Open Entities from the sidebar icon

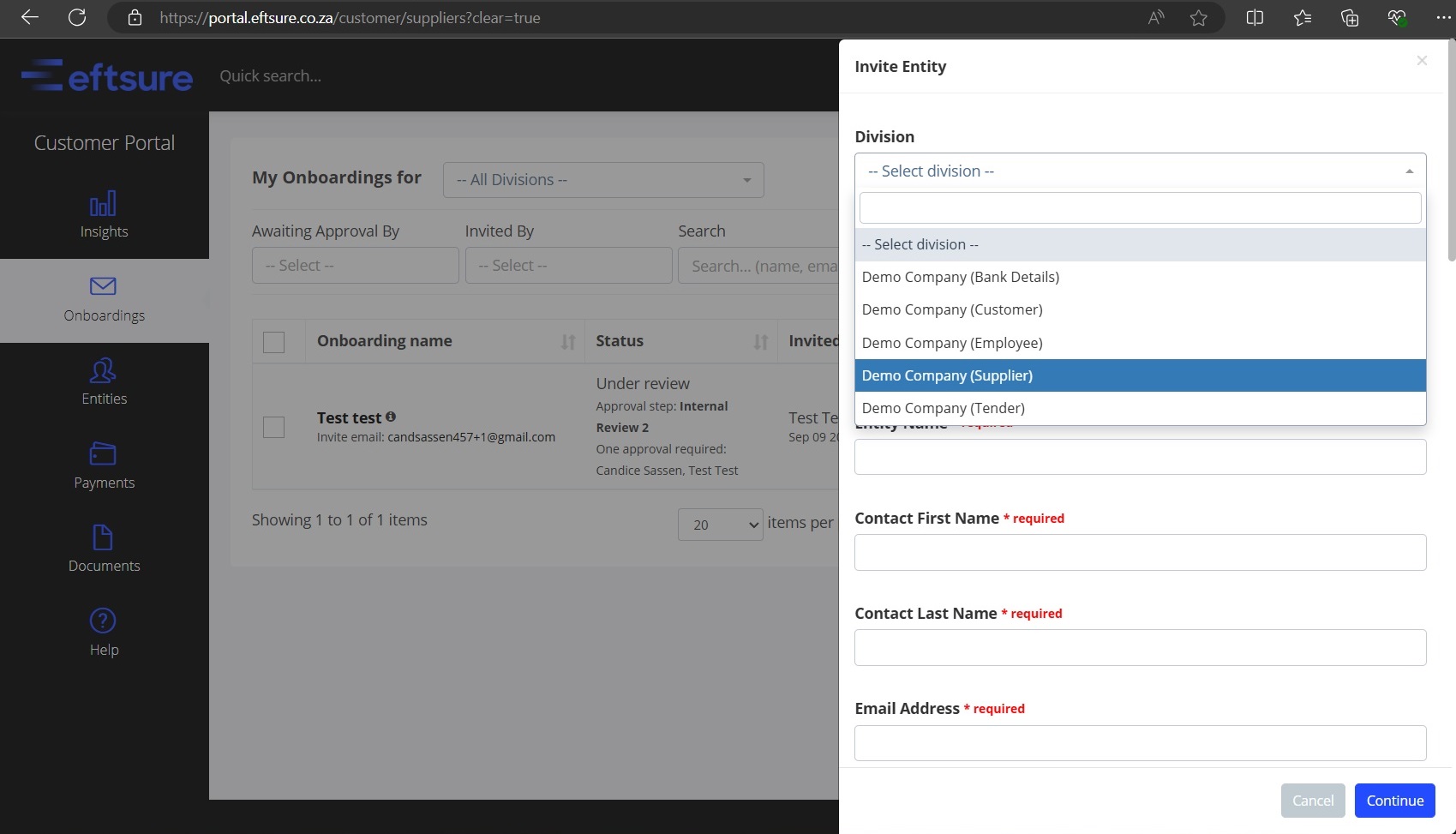point(103,370)
